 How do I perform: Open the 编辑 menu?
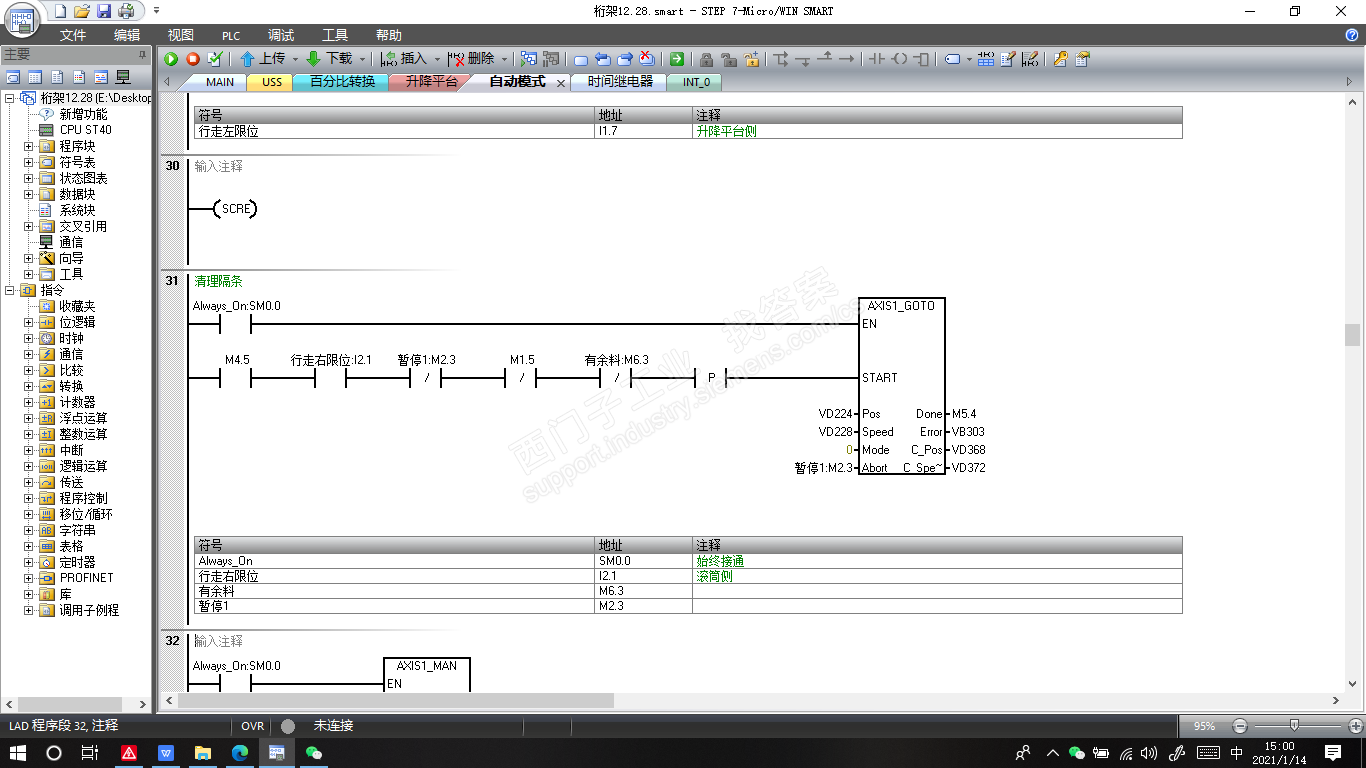(x=127, y=35)
